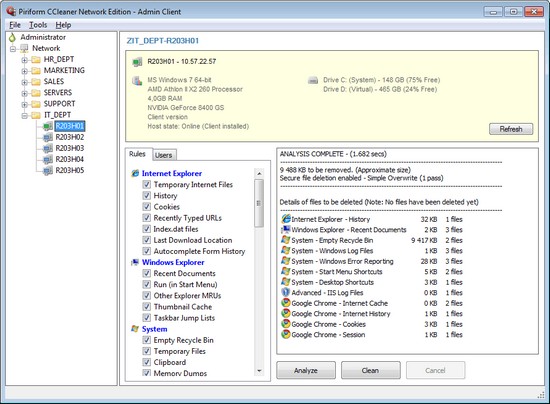Uncheck Temporary Internet Files
Screen dimensions: 550x404
(x=147, y=184)
